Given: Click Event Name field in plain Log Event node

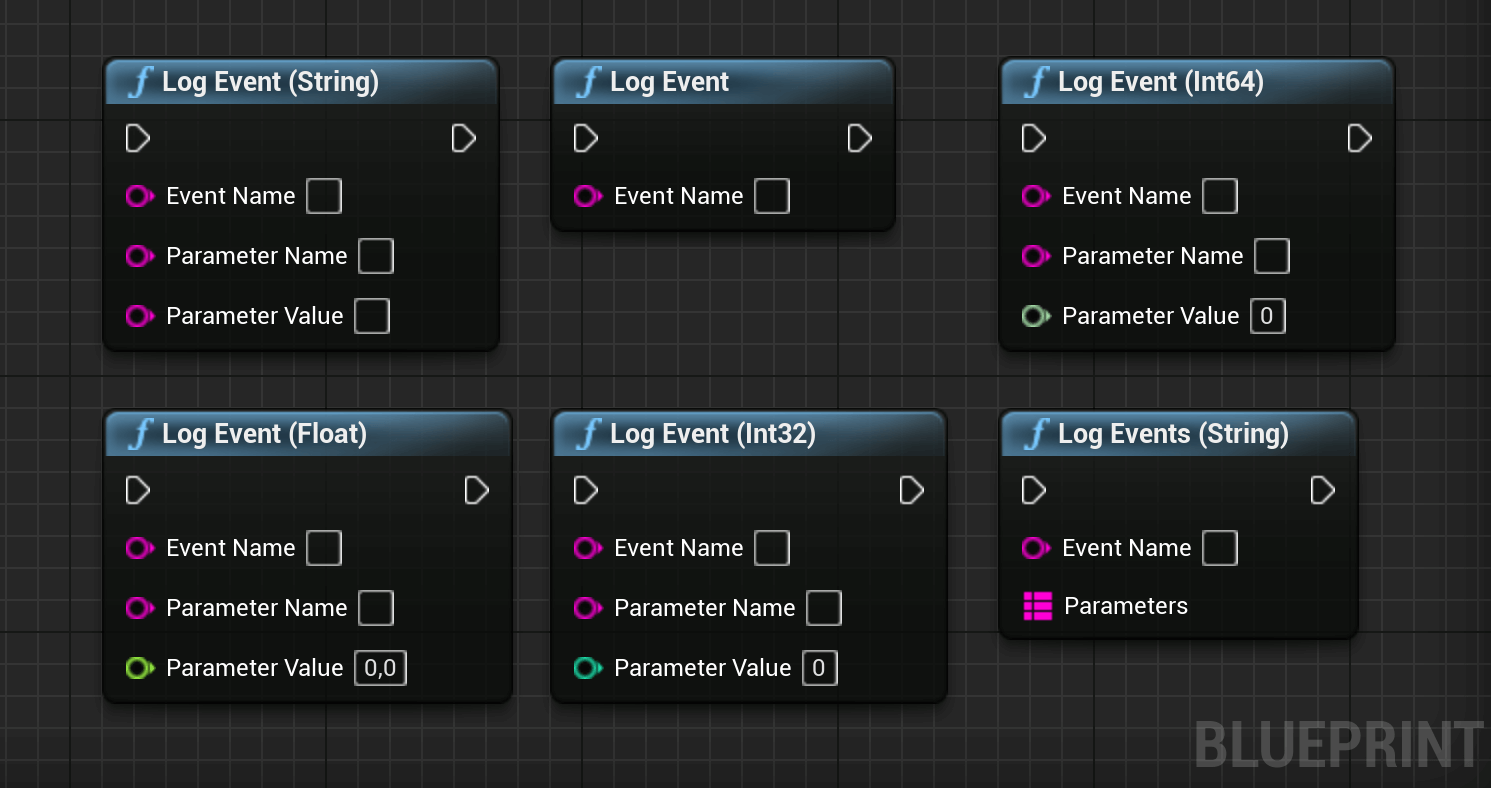Looking at the screenshot, I should [x=772, y=196].
